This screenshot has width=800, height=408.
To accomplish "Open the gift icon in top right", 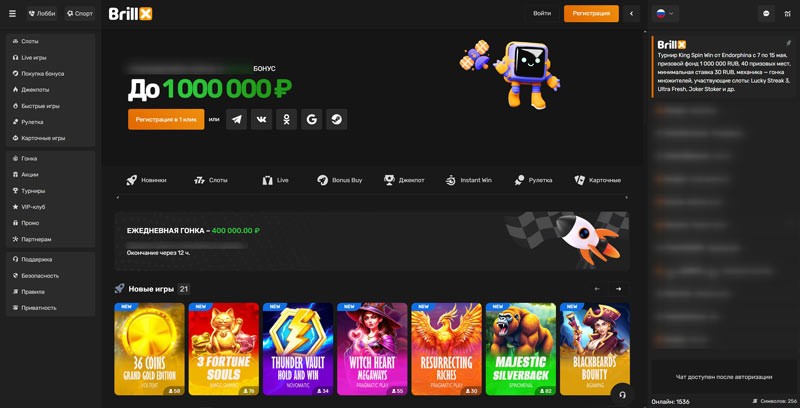I will coord(787,14).
